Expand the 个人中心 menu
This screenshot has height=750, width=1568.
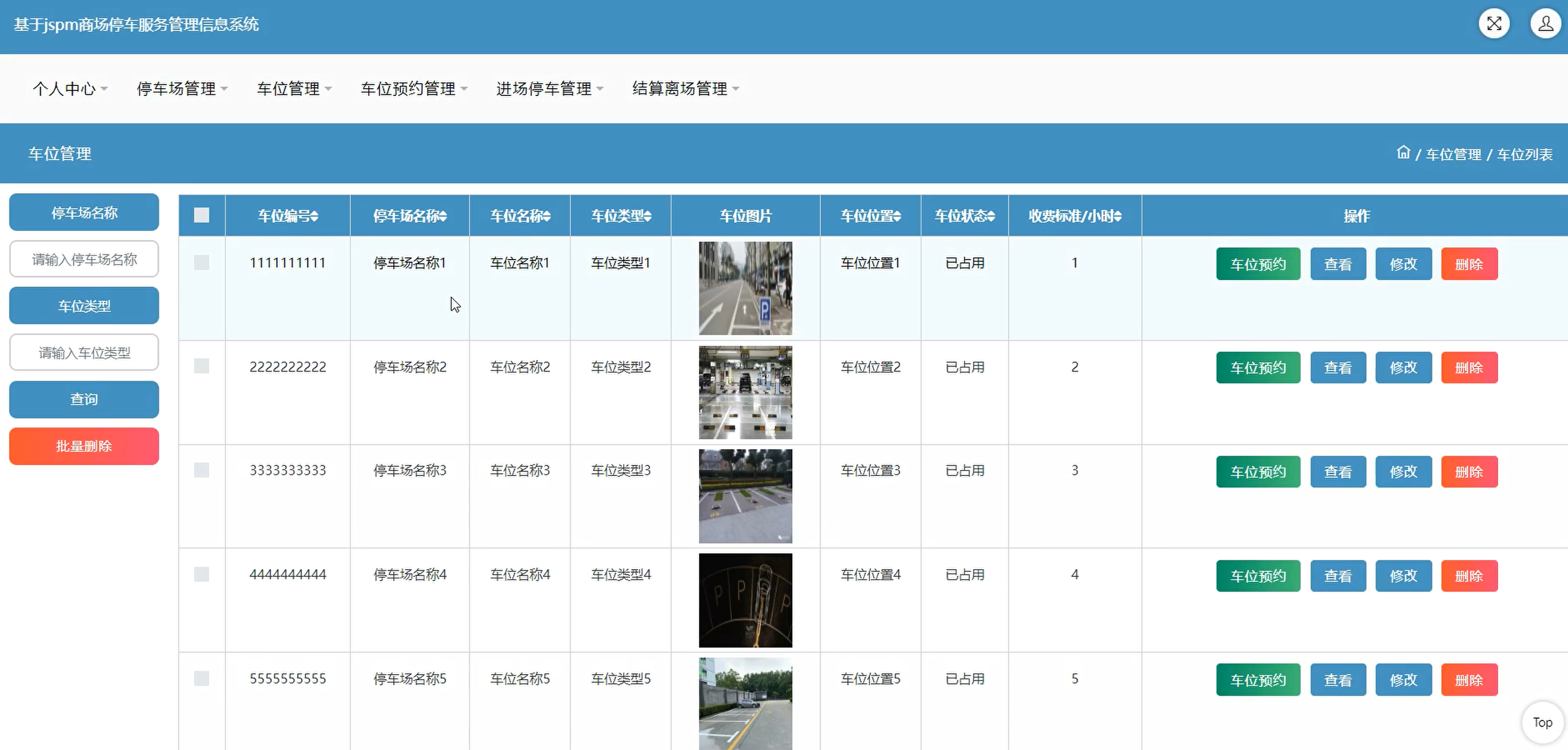tap(70, 89)
